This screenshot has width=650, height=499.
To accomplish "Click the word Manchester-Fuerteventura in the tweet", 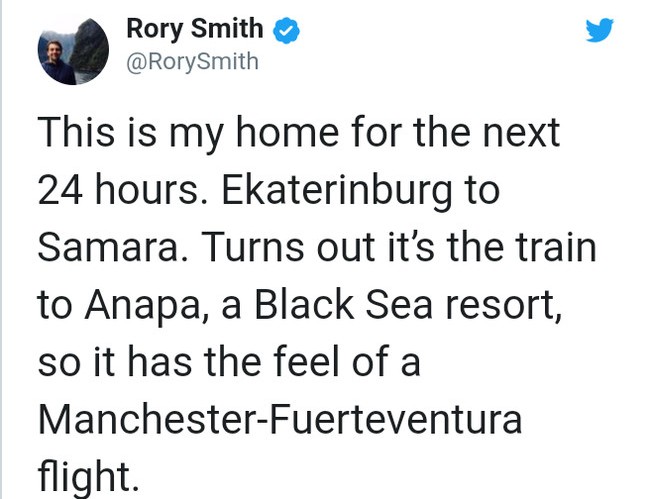I will click(279, 419).
